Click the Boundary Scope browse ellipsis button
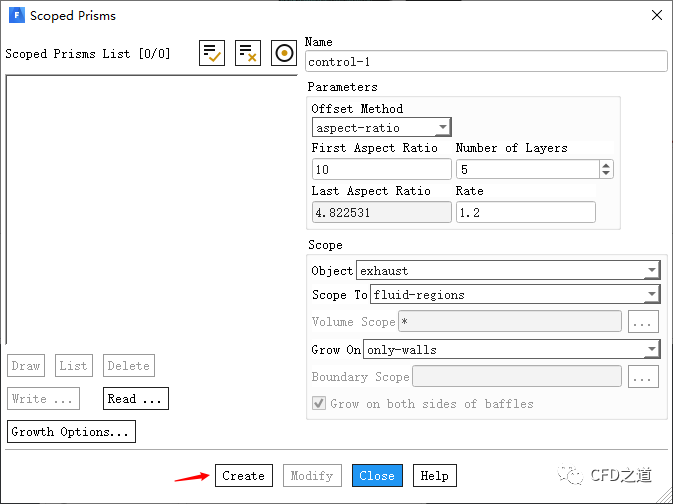 coord(643,376)
